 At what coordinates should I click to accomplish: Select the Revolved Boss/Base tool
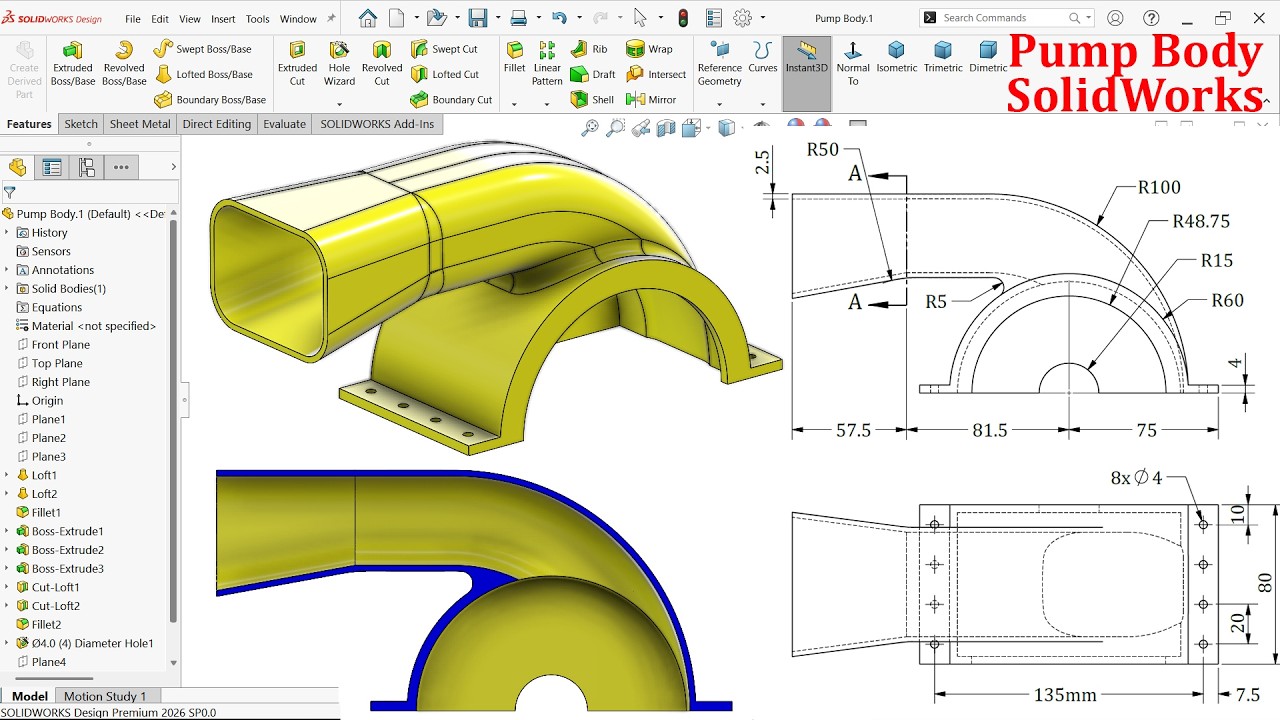tap(124, 63)
